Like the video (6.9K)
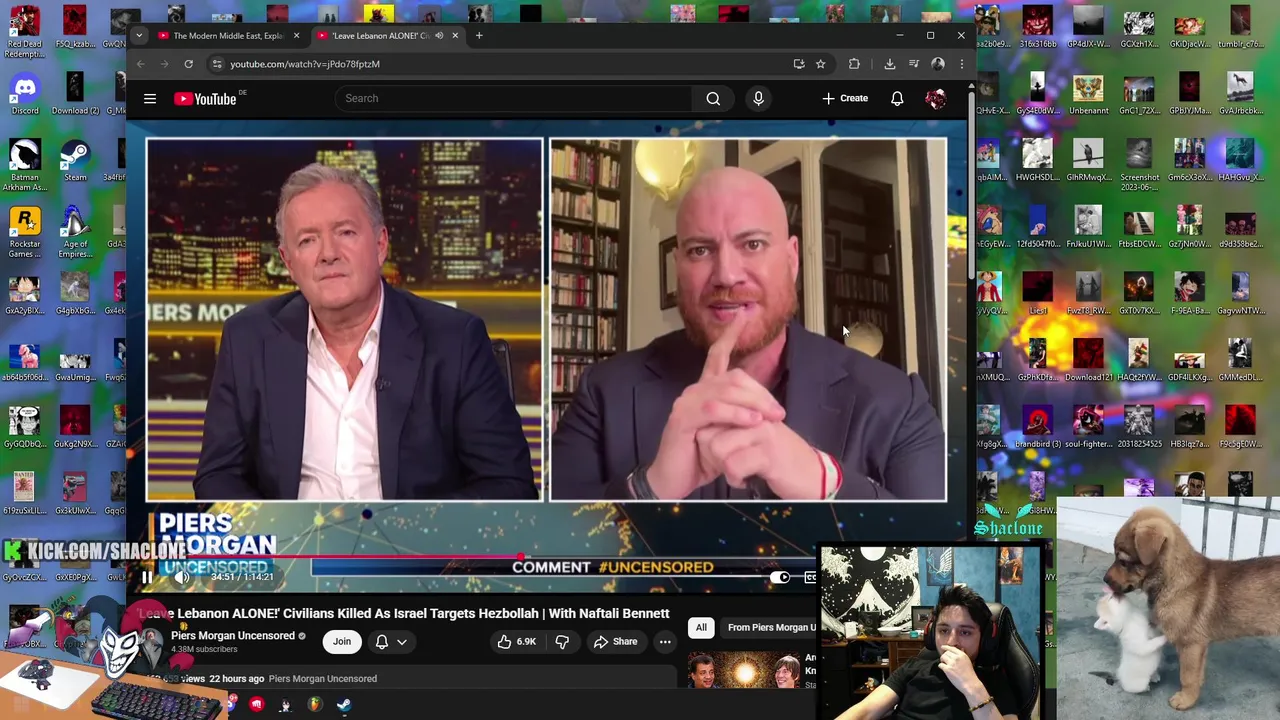The height and width of the screenshot is (720, 1280). [x=516, y=642]
